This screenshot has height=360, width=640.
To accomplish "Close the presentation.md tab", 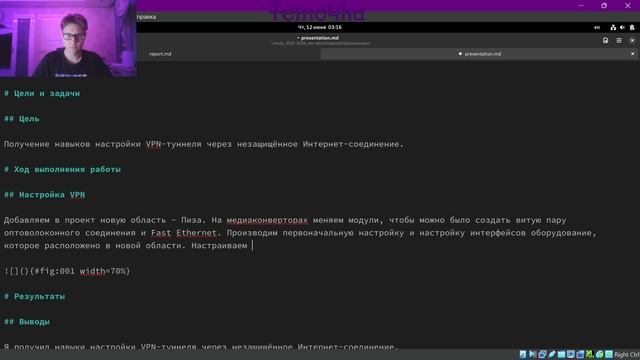I will click(633, 54).
